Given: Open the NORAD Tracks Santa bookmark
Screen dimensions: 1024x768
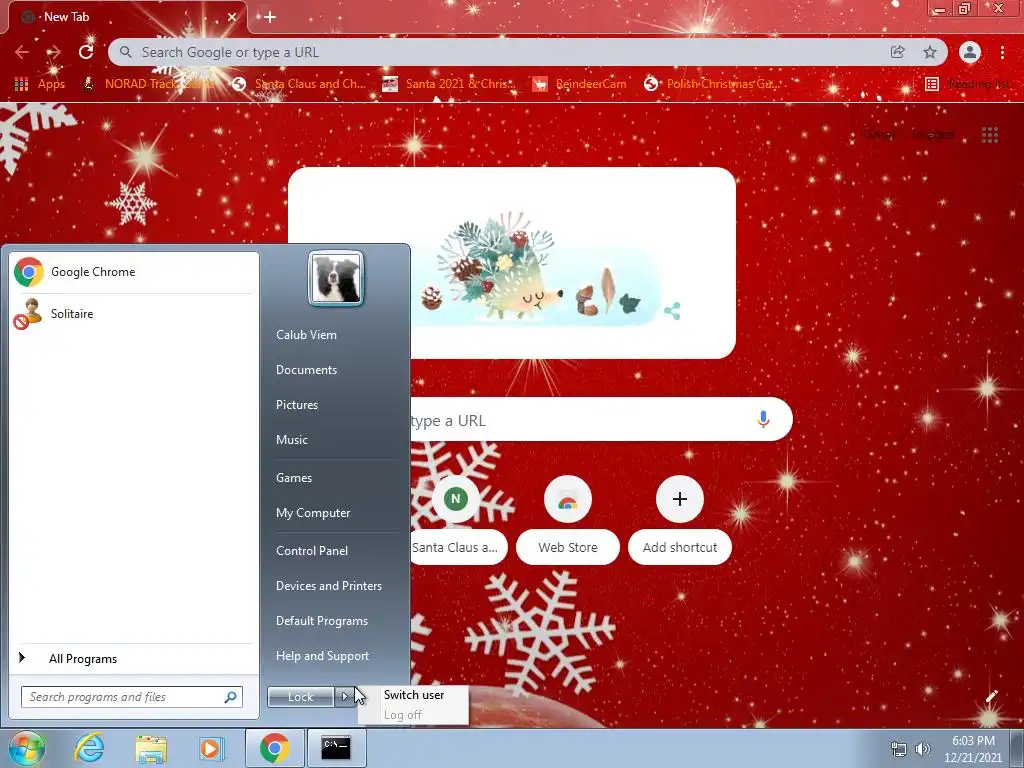Looking at the screenshot, I should coord(149,84).
